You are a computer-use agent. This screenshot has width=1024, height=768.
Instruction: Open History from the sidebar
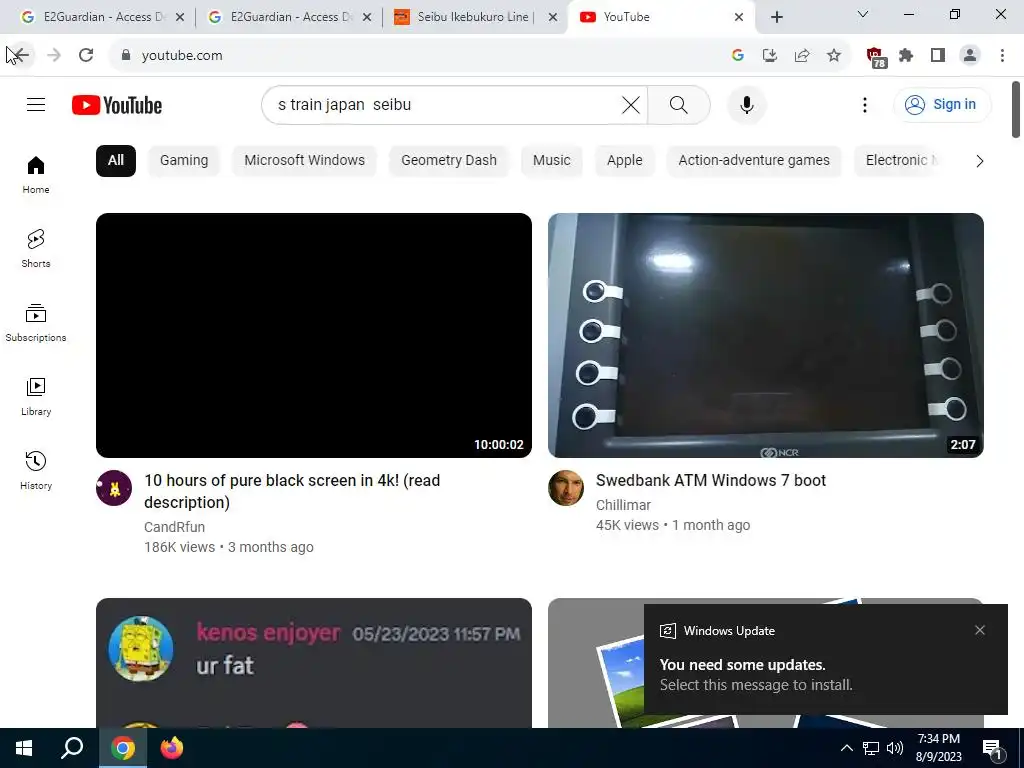click(x=36, y=470)
